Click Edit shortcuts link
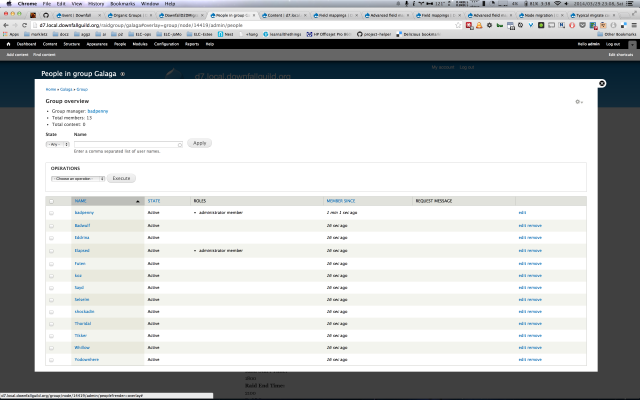The image size is (640, 400). [621, 55]
